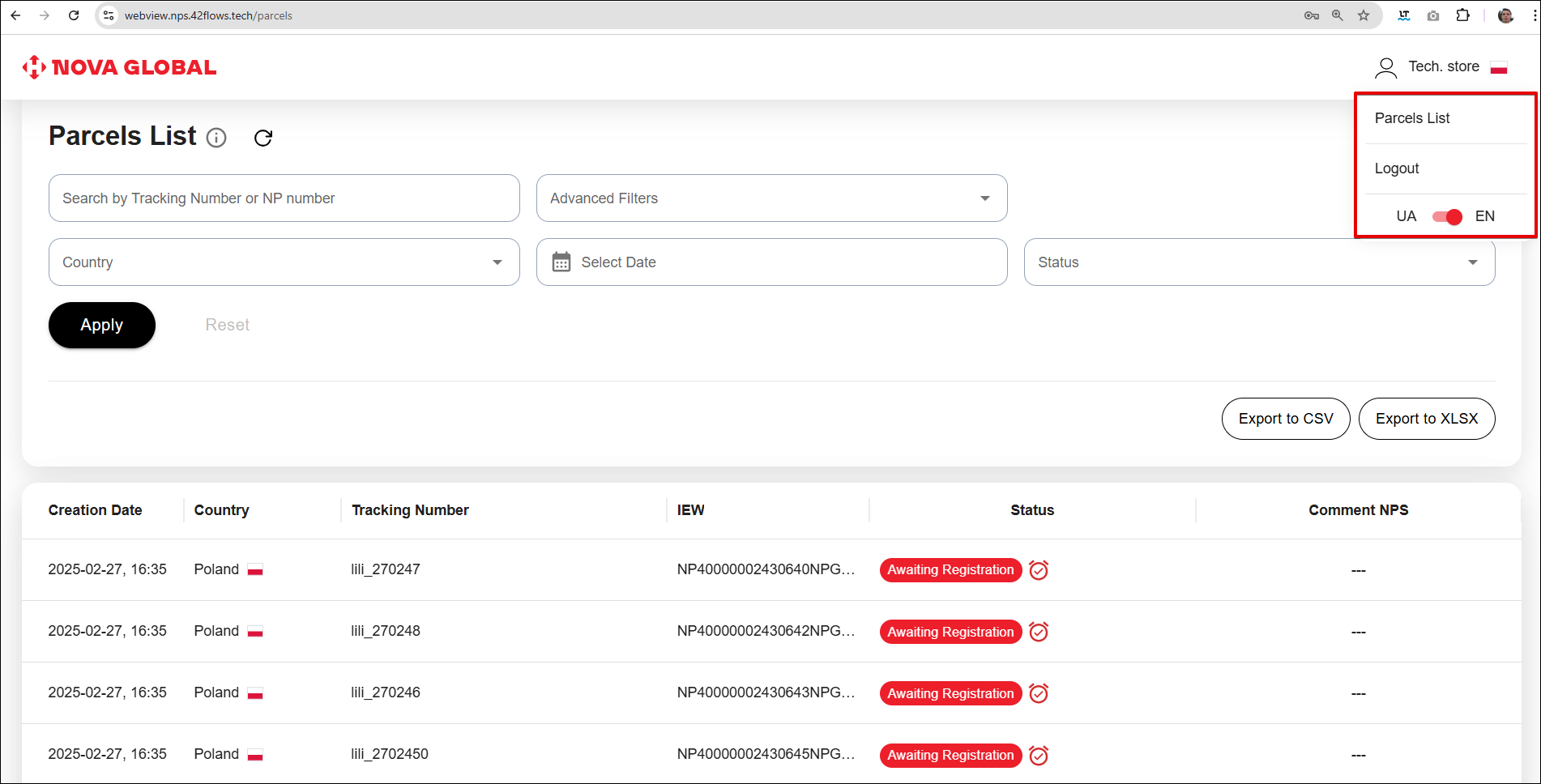Click the alarm icon for parcel lili_2702450

[x=1039, y=756]
